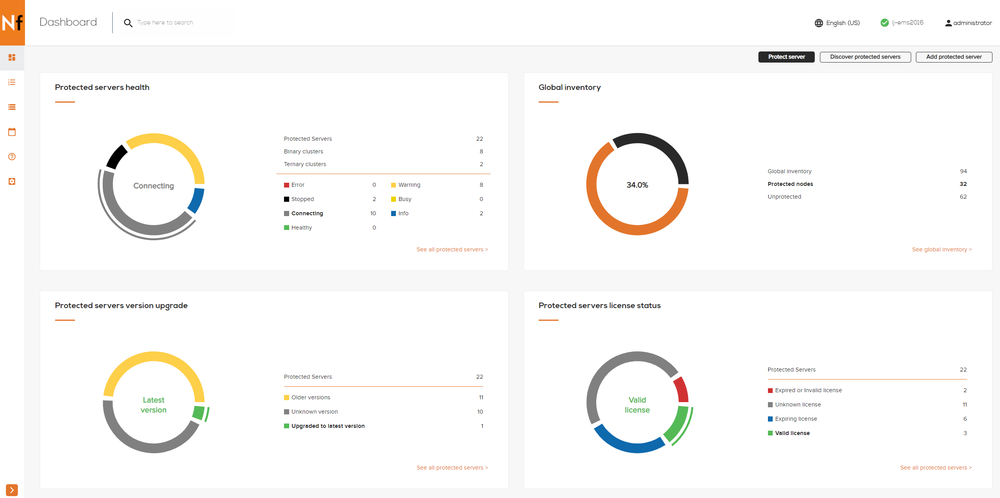Select the 'Unprotected' inventory row label
1000x498 pixels.
(x=784, y=197)
